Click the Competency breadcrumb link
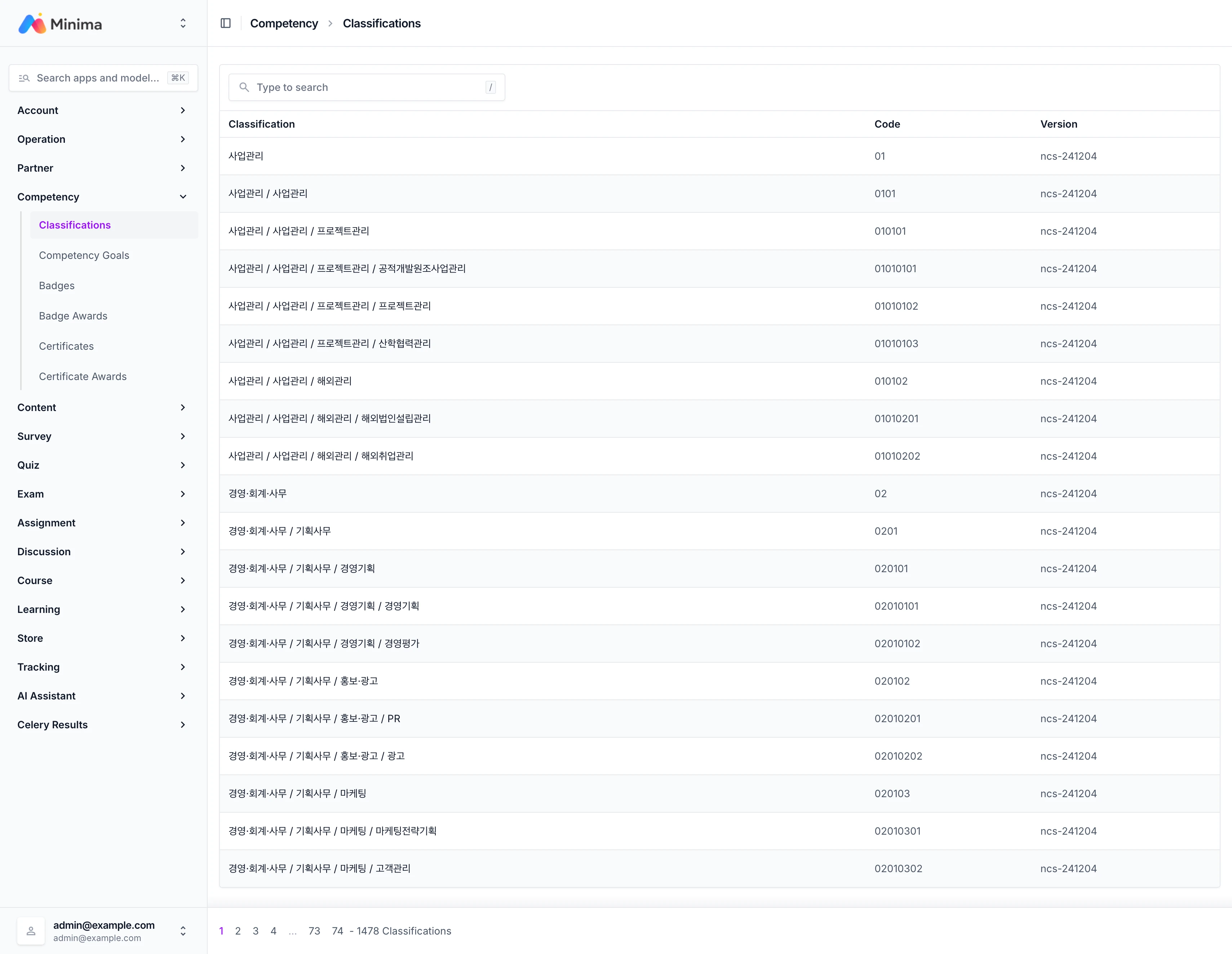This screenshot has width=1232, height=954. tap(284, 23)
